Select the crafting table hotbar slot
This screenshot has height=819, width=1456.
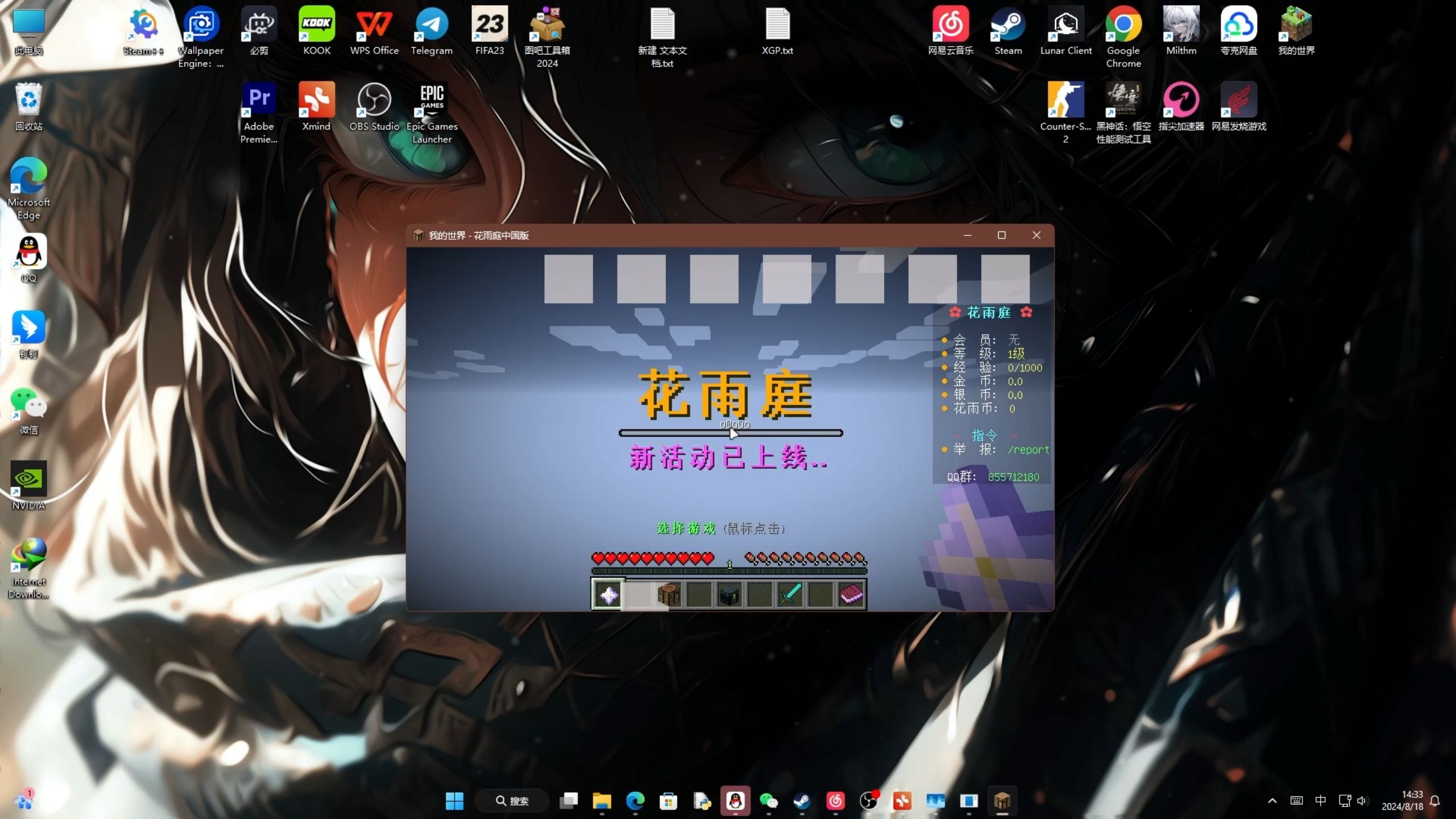coord(668,595)
